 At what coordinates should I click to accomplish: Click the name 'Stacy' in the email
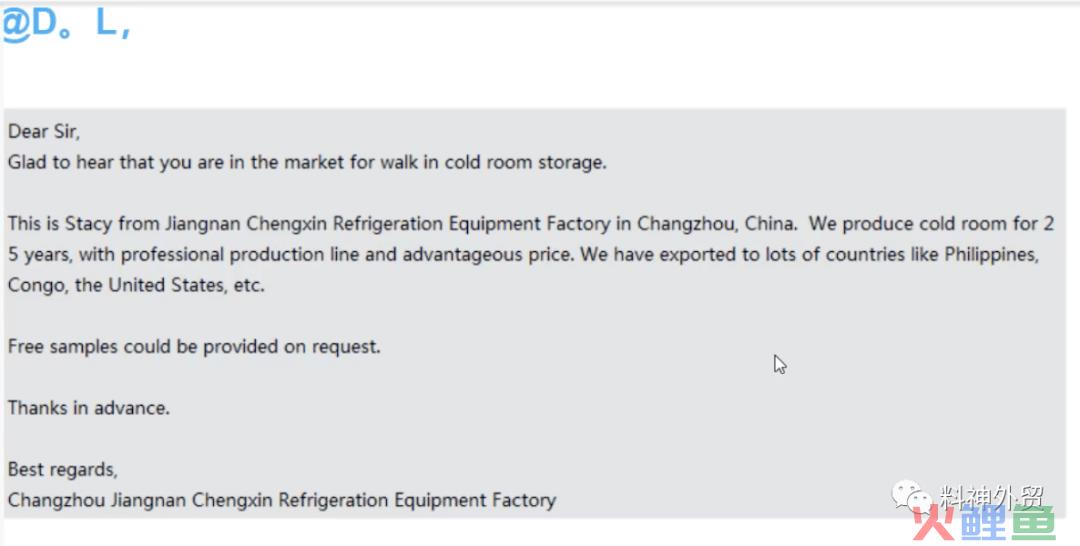[89, 224]
